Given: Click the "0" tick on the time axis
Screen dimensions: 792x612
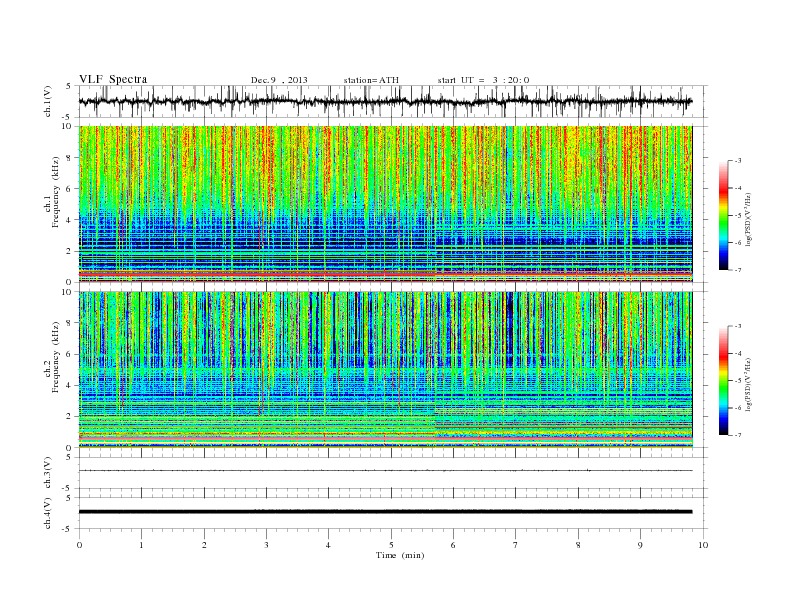Looking at the screenshot, I should [79, 545].
